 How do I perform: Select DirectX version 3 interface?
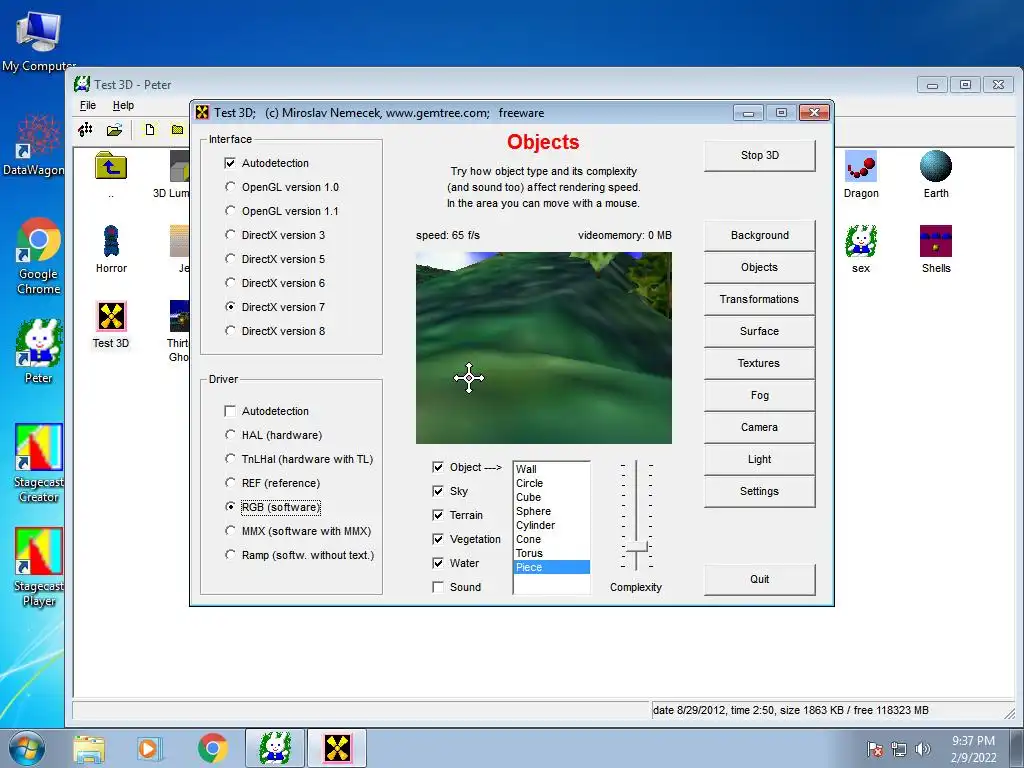(x=230, y=235)
